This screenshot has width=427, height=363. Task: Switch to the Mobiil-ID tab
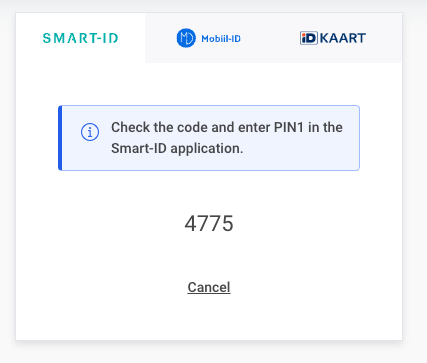(209, 38)
